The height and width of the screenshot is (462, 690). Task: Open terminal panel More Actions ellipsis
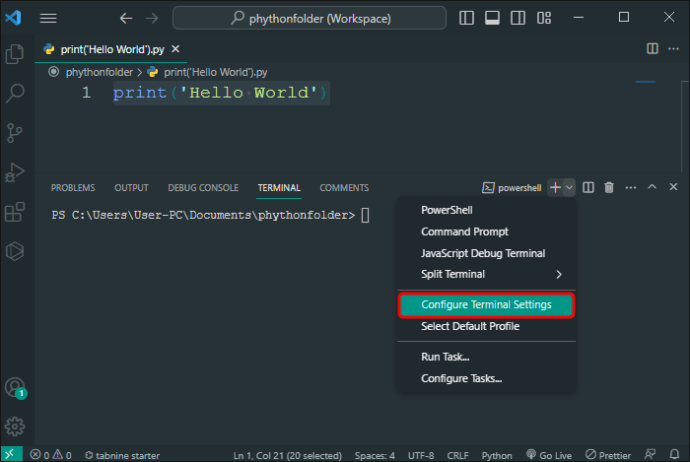pyautogui.click(x=631, y=187)
